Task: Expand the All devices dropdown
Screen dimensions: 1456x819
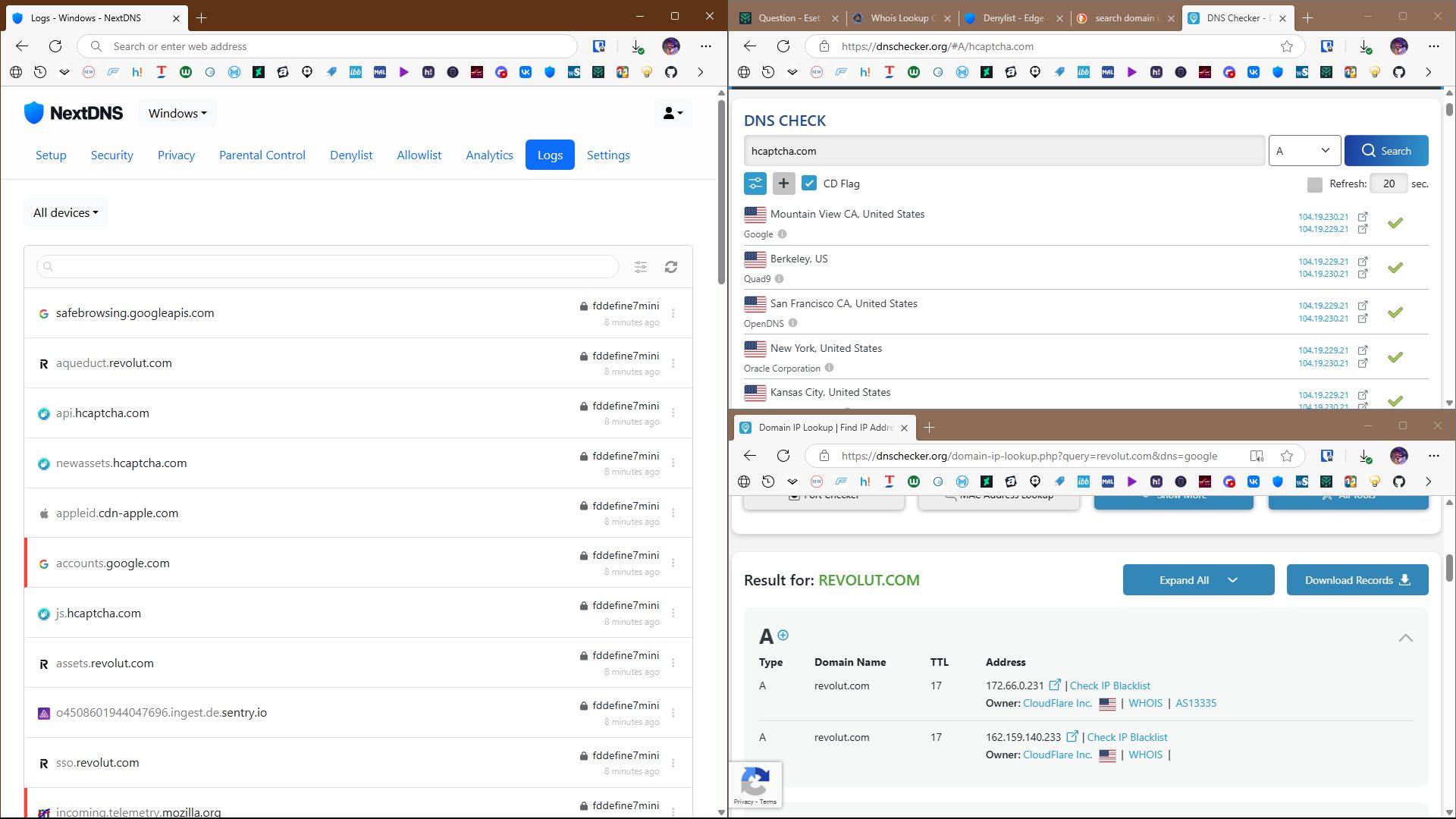Action: click(x=66, y=212)
